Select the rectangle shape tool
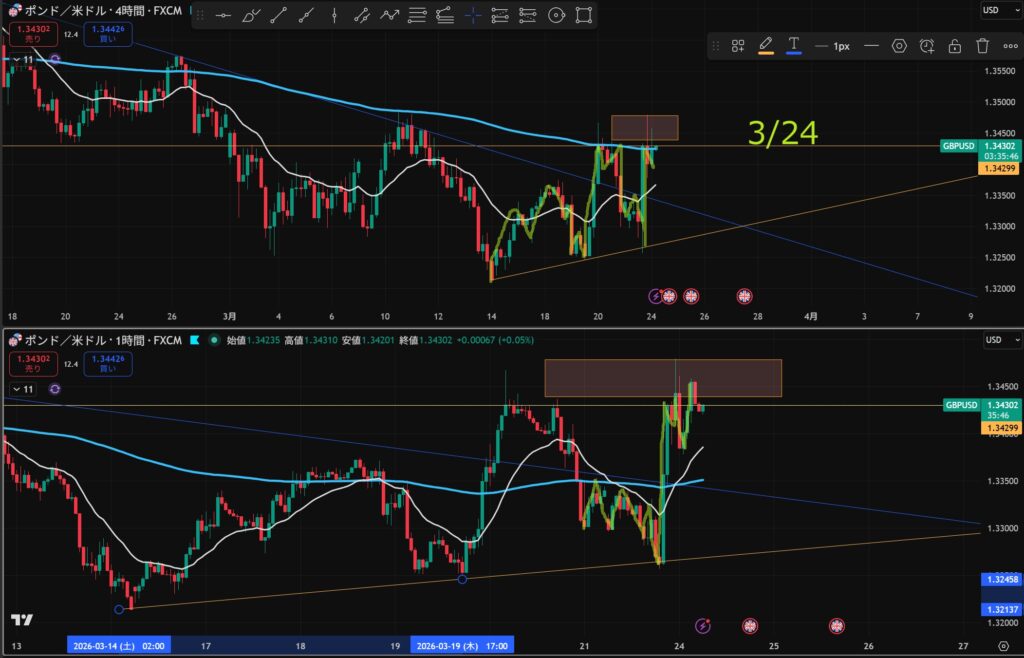1024x658 pixels. (x=584, y=16)
